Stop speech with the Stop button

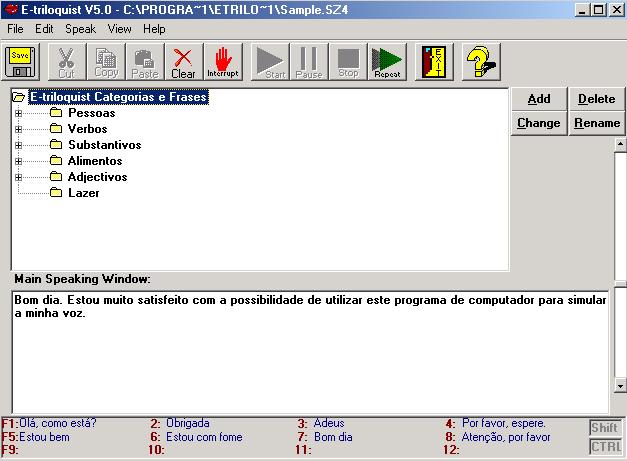point(348,62)
